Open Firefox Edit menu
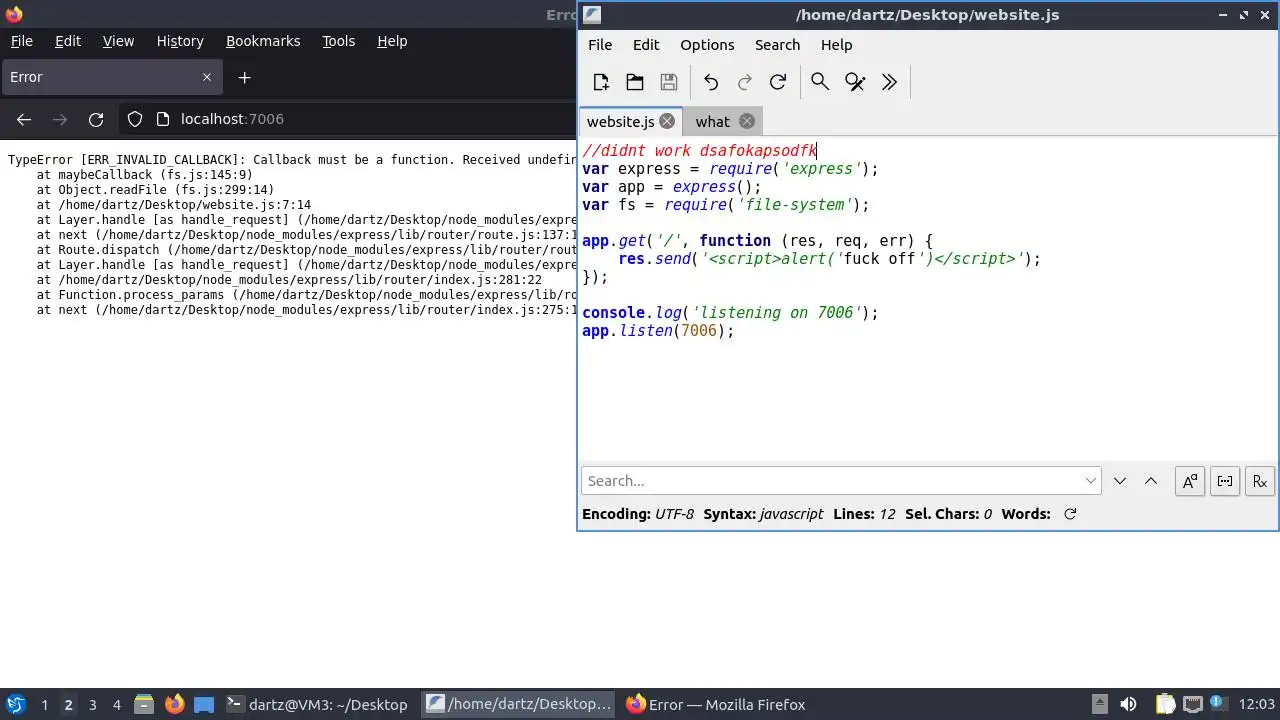Screen dimensions: 1280x720 67,41
